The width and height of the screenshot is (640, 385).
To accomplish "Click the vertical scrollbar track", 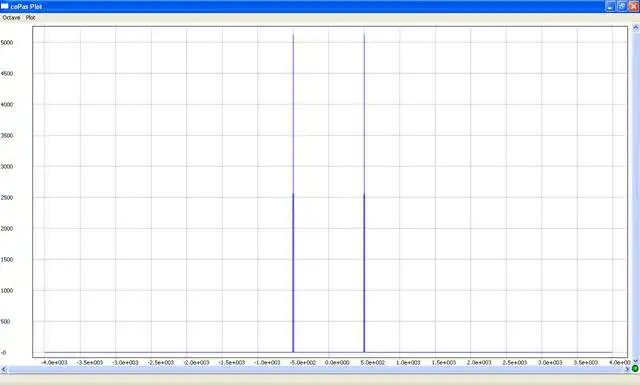I will click(x=636, y=195).
